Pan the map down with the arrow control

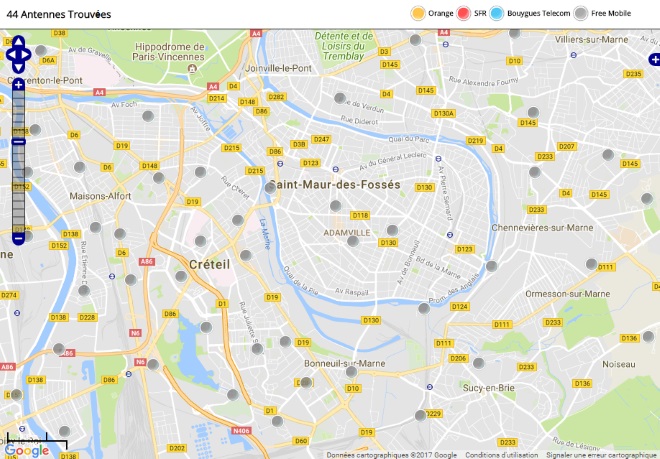coord(19,67)
